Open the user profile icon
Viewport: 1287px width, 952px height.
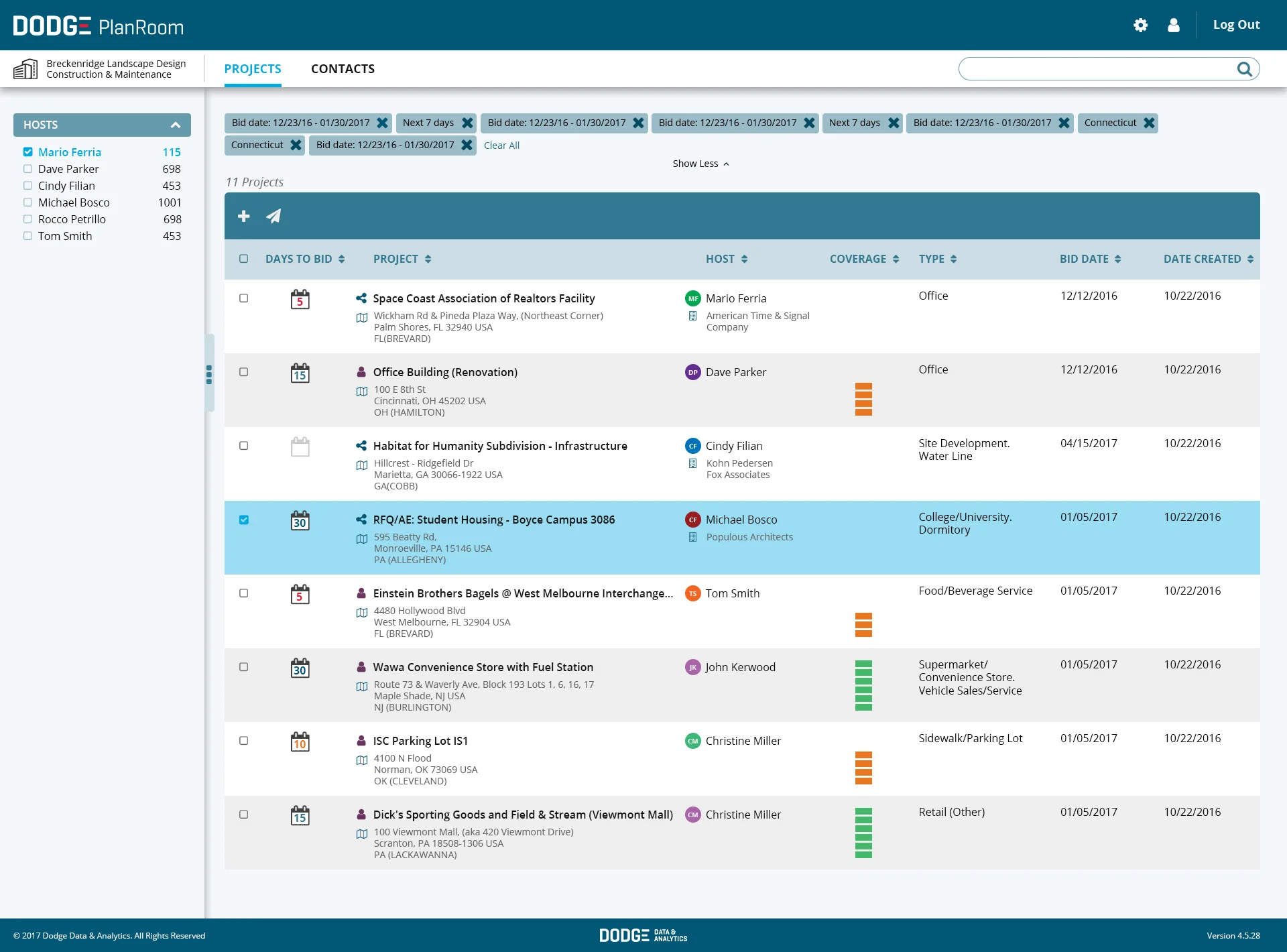(x=1173, y=25)
